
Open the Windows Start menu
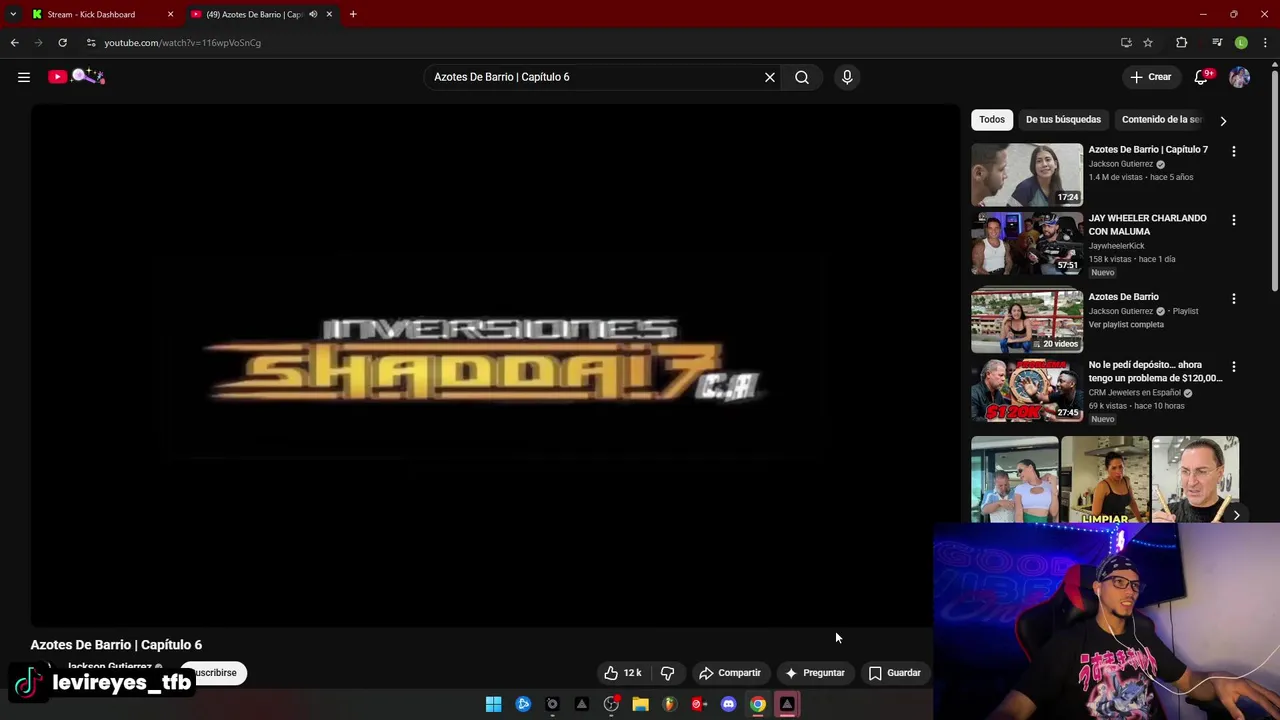point(493,705)
